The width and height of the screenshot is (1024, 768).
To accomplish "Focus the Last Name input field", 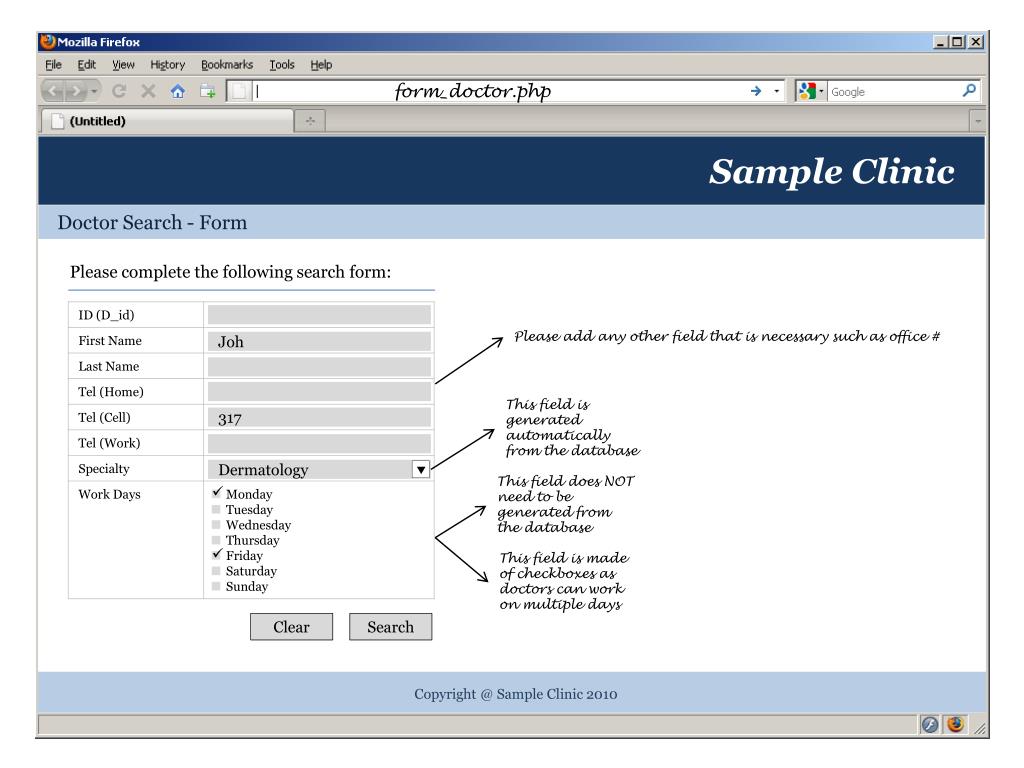I will coord(319,366).
